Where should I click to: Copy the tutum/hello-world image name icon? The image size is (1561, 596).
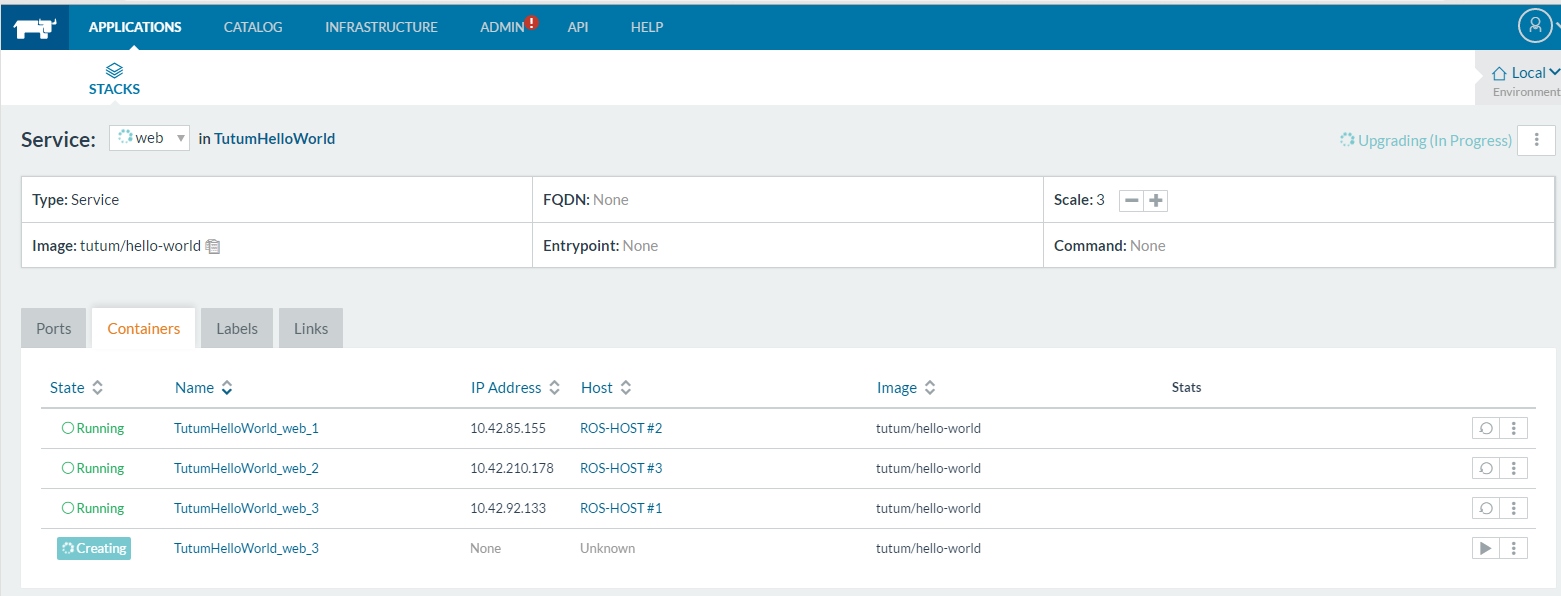pyautogui.click(x=212, y=246)
